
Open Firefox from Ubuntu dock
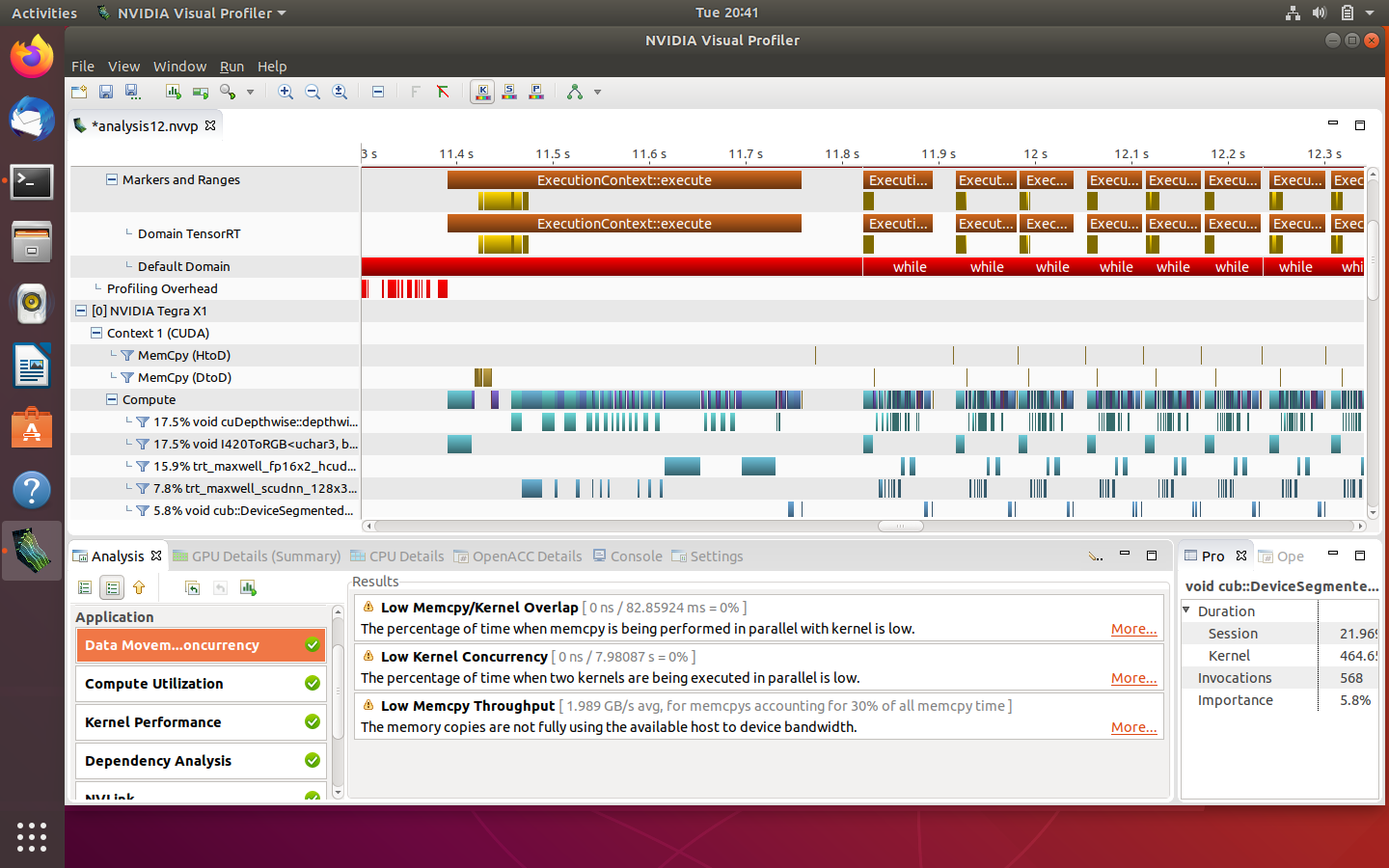pyautogui.click(x=32, y=56)
